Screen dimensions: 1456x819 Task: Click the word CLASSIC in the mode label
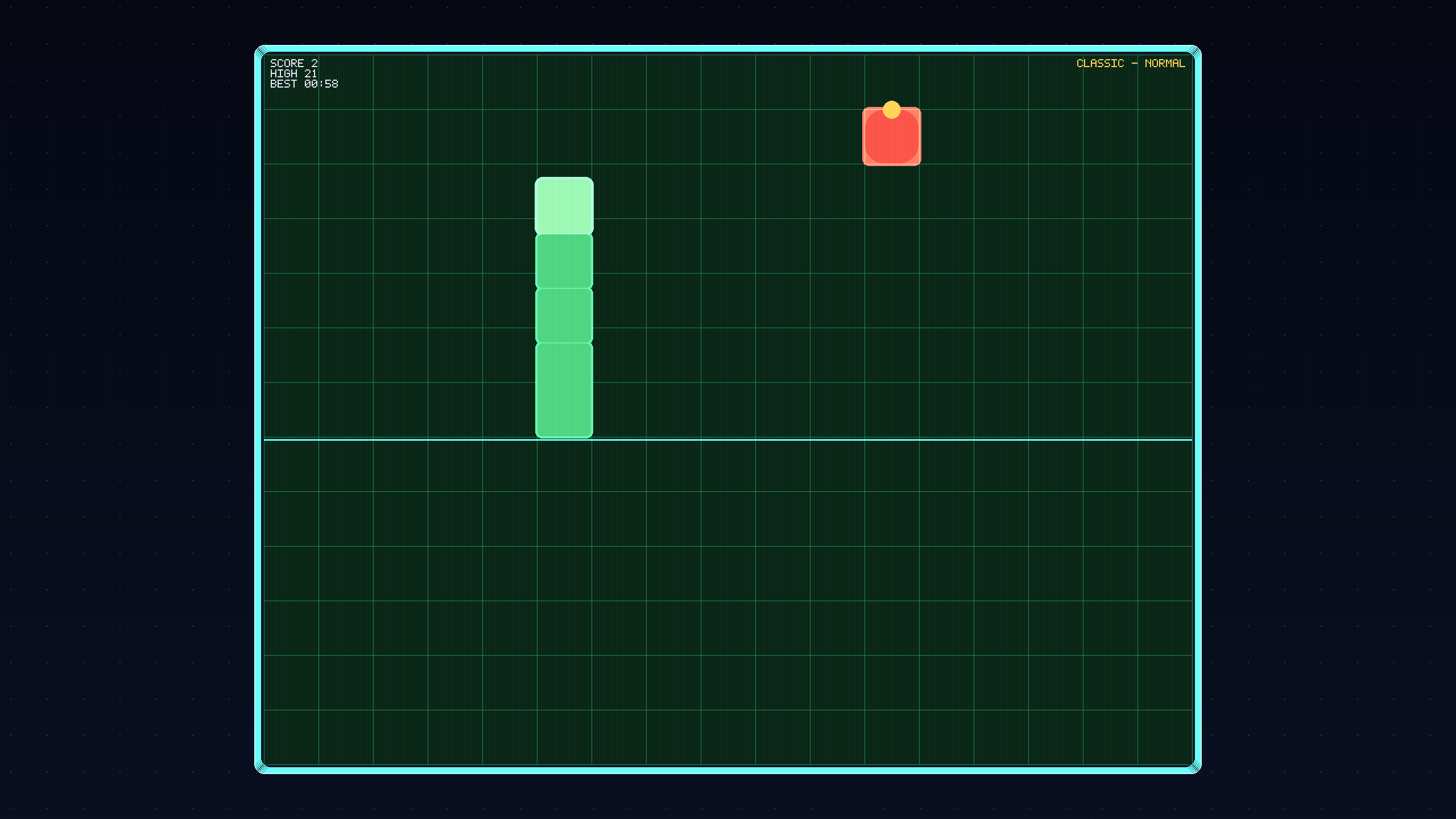coord(1100,63)
